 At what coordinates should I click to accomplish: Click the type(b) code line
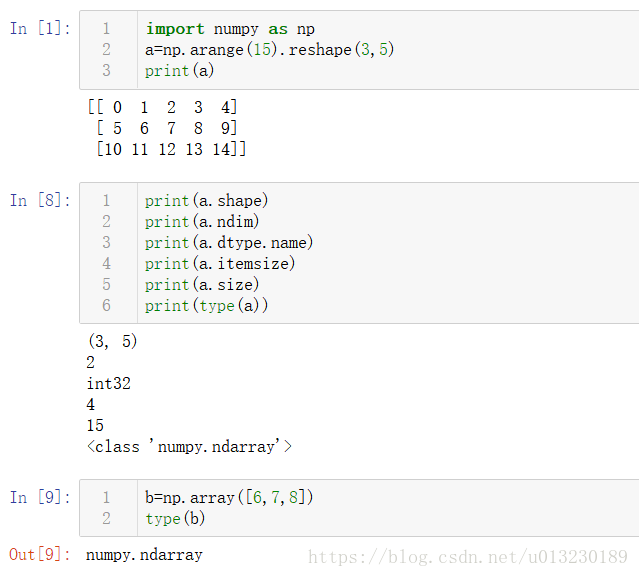(175, 519)
